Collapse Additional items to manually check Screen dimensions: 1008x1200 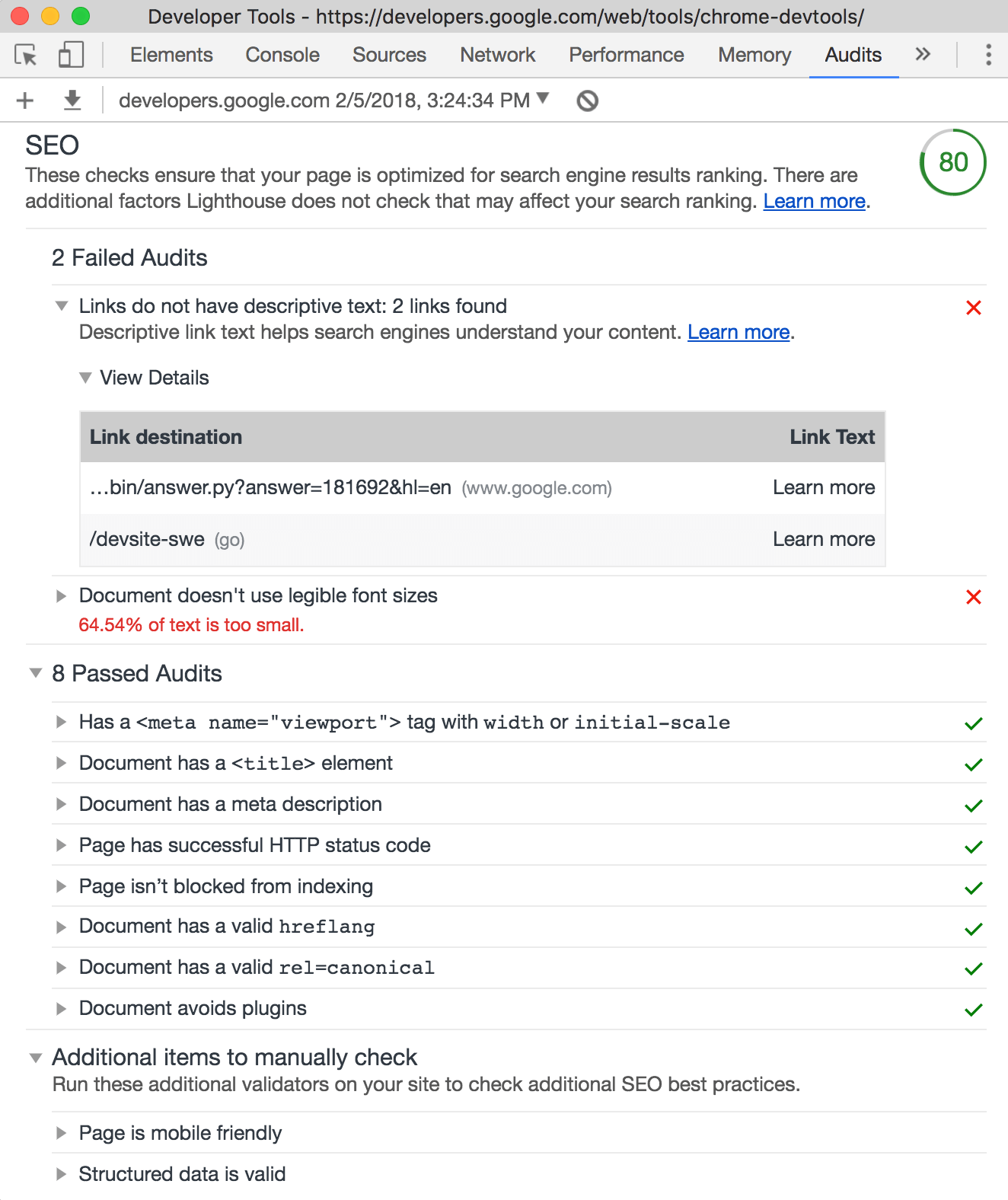pyautogui.click(x=223, y=1057)
